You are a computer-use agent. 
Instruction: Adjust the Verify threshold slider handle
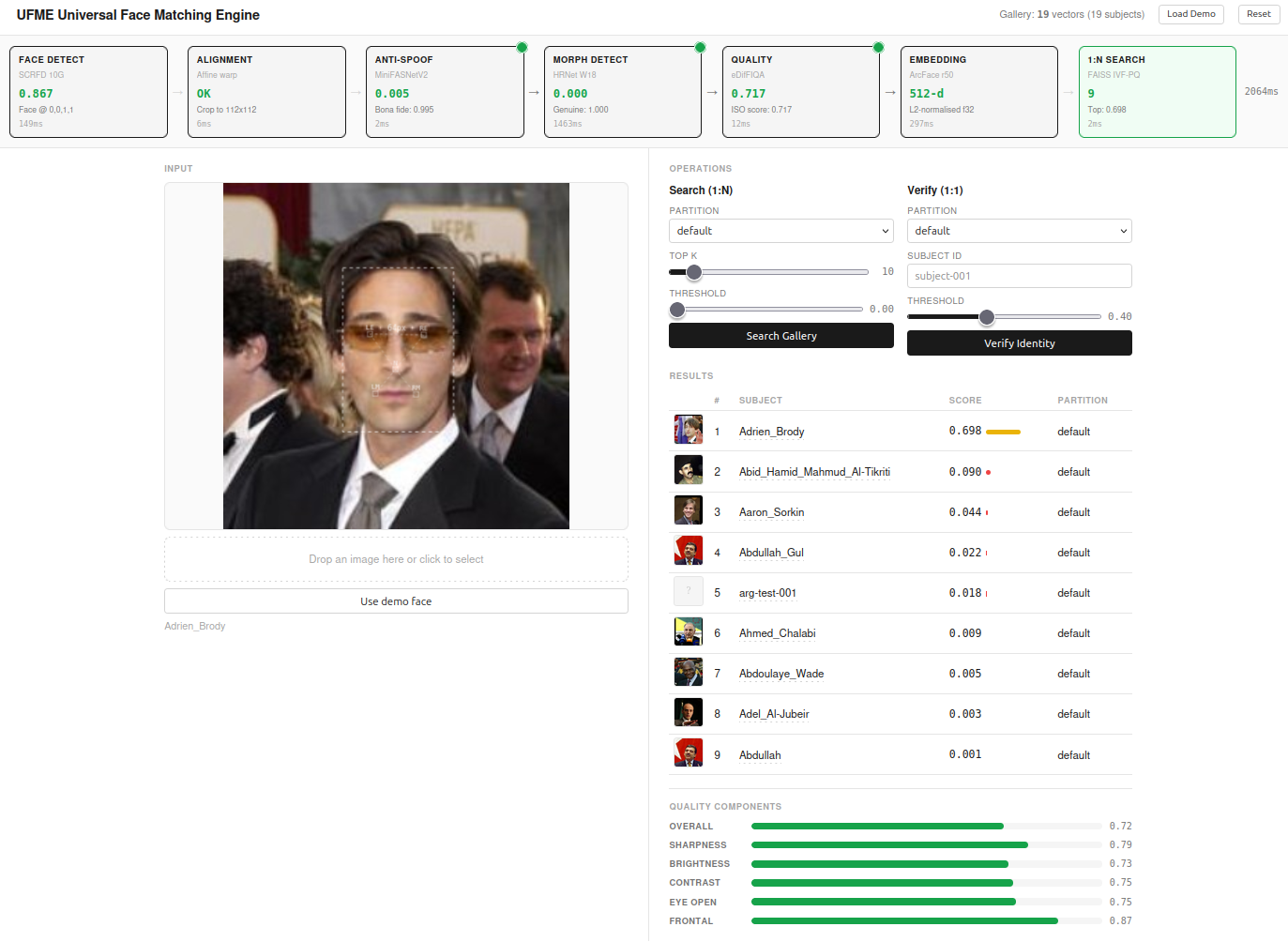[x=986, y=317]
